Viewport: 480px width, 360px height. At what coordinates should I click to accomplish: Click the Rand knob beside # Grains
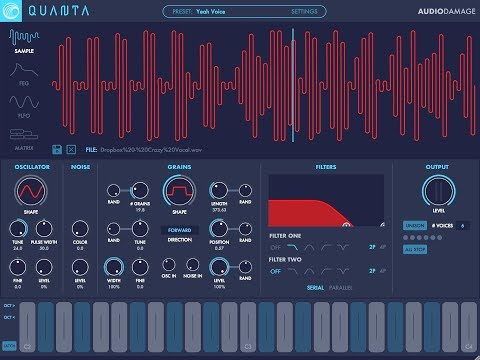[x=113, y=191]
